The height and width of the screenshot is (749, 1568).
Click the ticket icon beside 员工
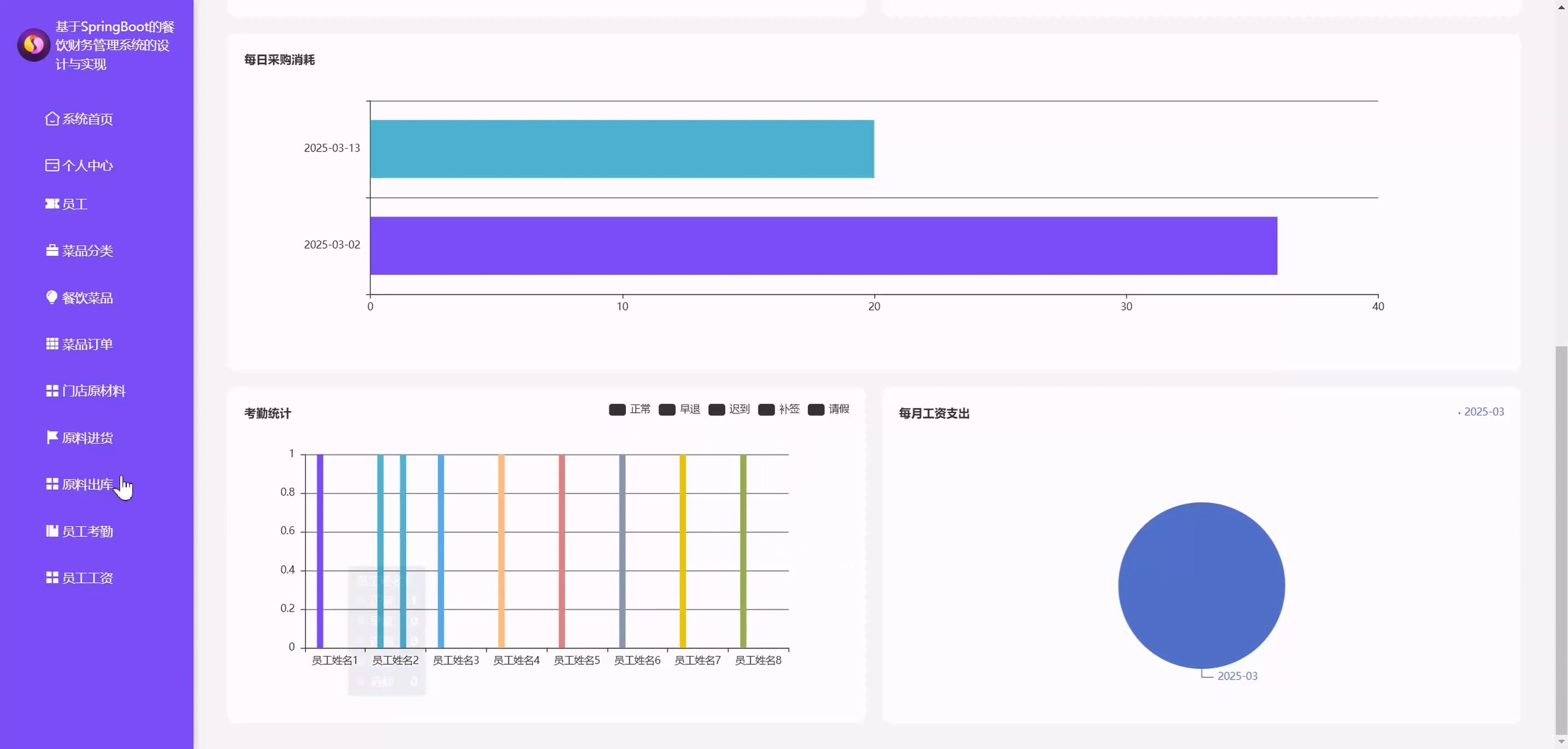[52, 204]
